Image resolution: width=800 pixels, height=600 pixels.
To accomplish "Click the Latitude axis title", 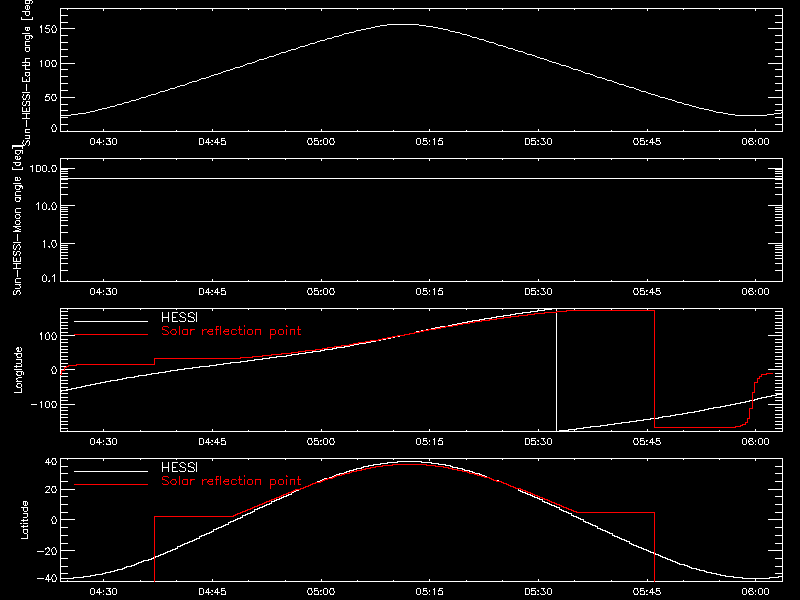I will tap(24, 520).
